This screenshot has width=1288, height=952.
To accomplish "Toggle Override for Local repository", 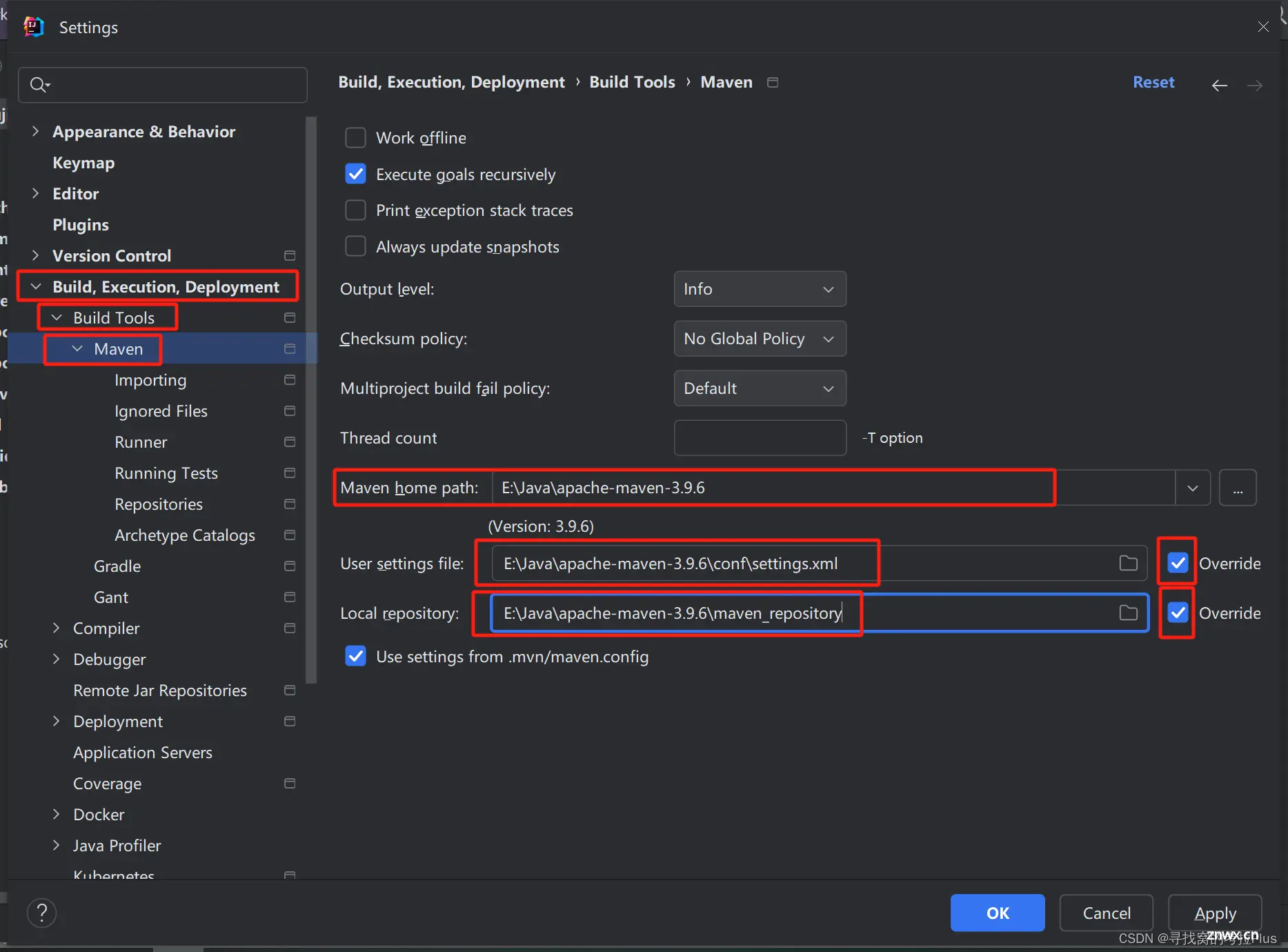I will 1178,613.
